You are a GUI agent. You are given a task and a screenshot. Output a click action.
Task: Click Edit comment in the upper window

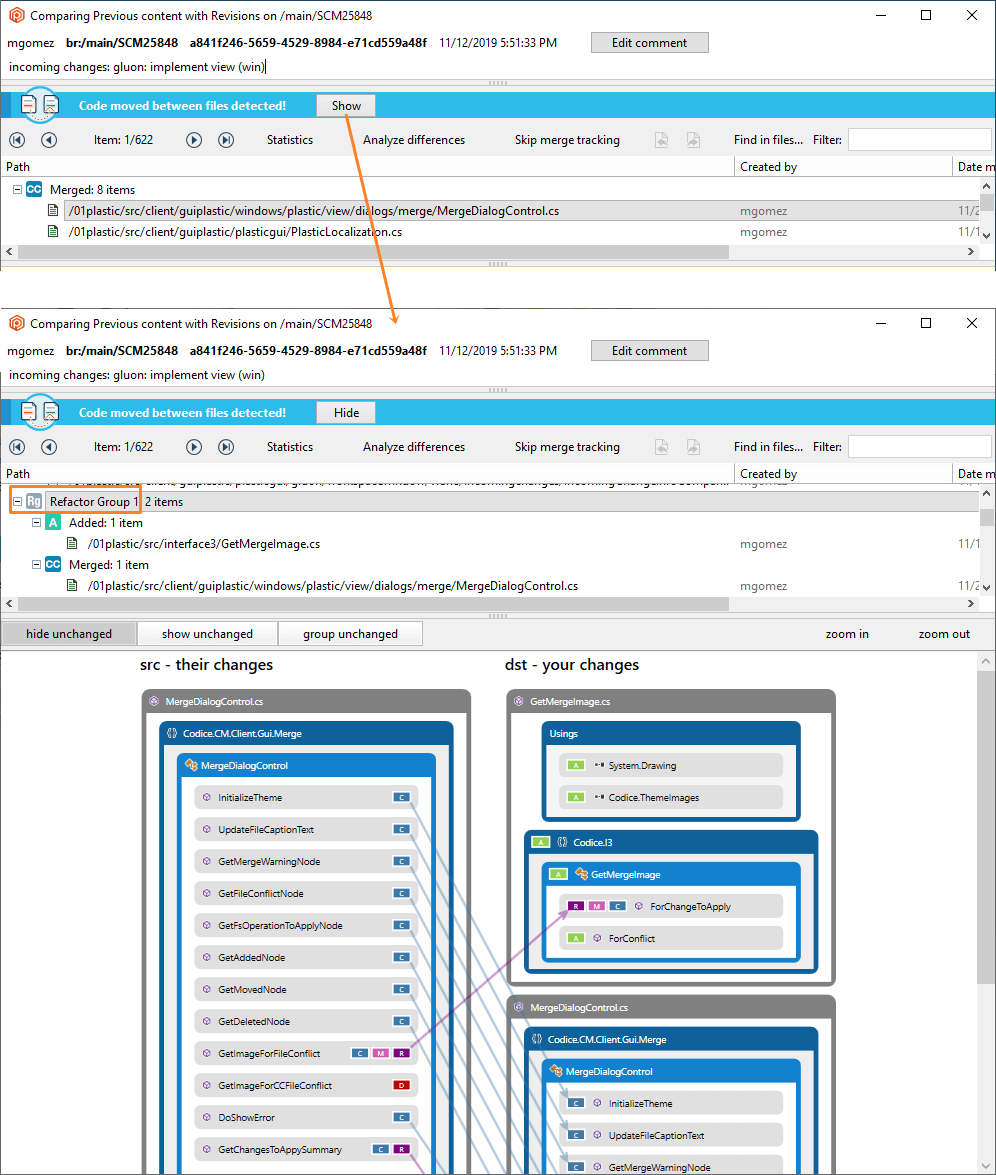[649, 43]
